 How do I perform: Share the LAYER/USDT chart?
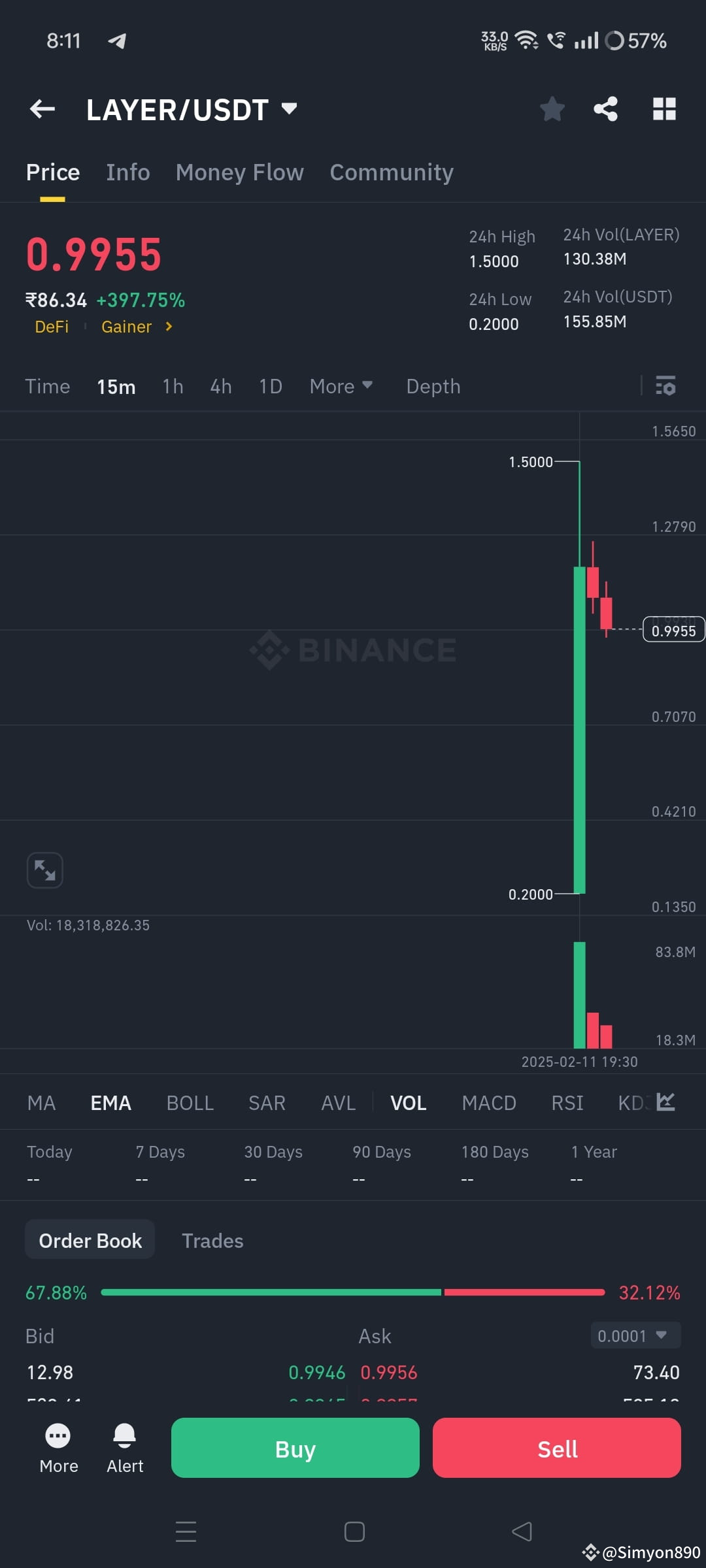605,109
